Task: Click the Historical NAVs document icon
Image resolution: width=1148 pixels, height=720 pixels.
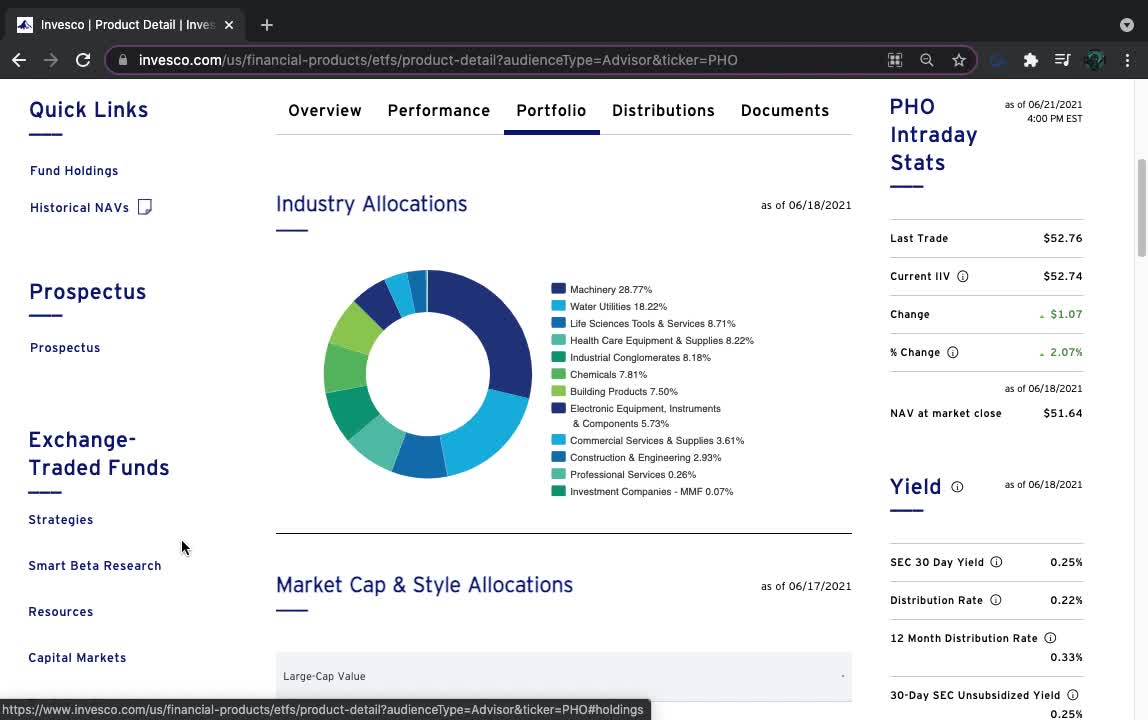Action: click(145, 207)
